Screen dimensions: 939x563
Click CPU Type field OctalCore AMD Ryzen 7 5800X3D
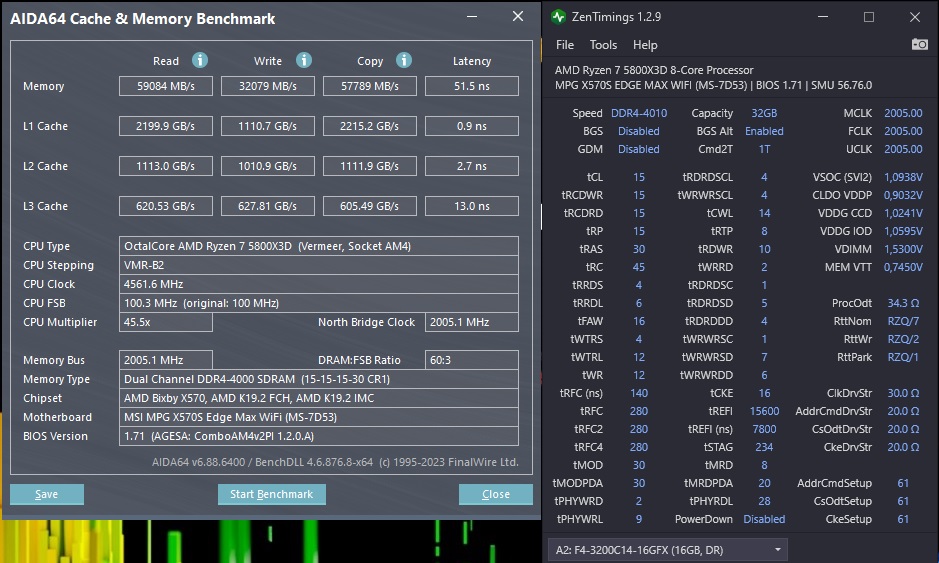click(x=319, y=246)
